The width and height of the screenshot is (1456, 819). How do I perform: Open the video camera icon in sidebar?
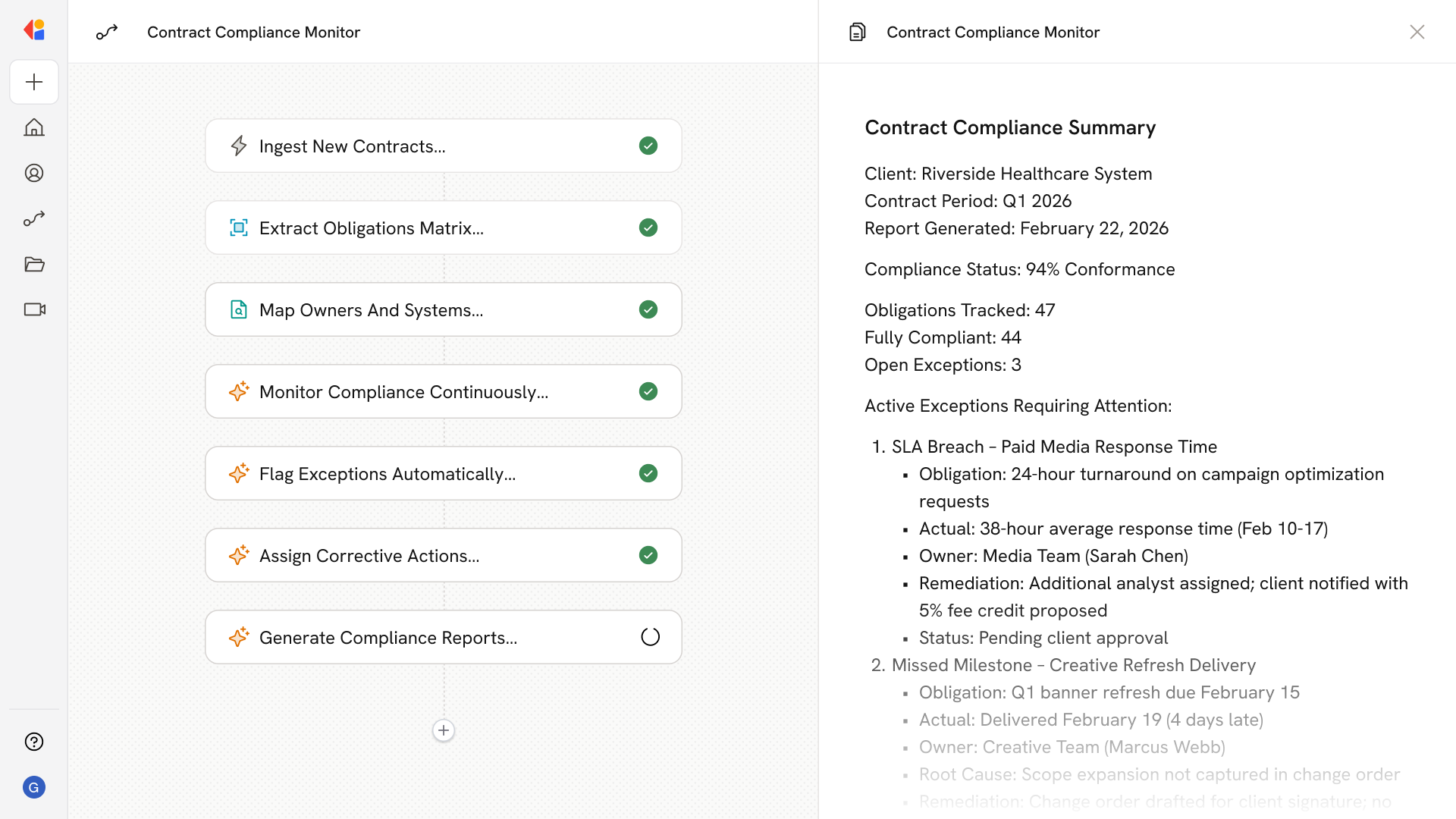coord(34,309)
